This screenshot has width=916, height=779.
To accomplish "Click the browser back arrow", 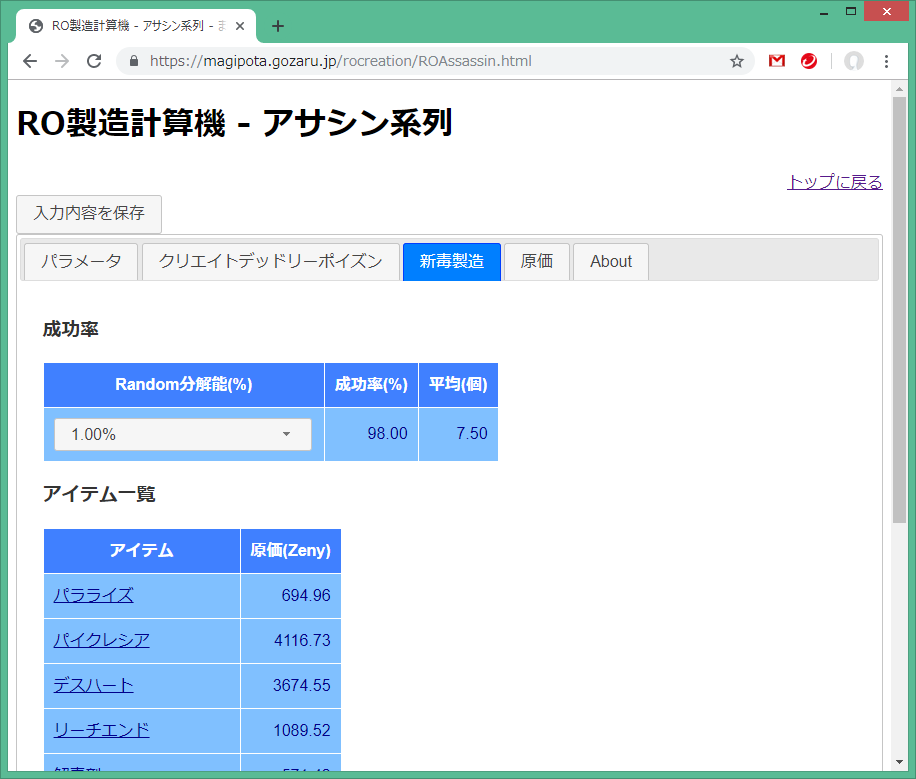I will pos(30,61).
